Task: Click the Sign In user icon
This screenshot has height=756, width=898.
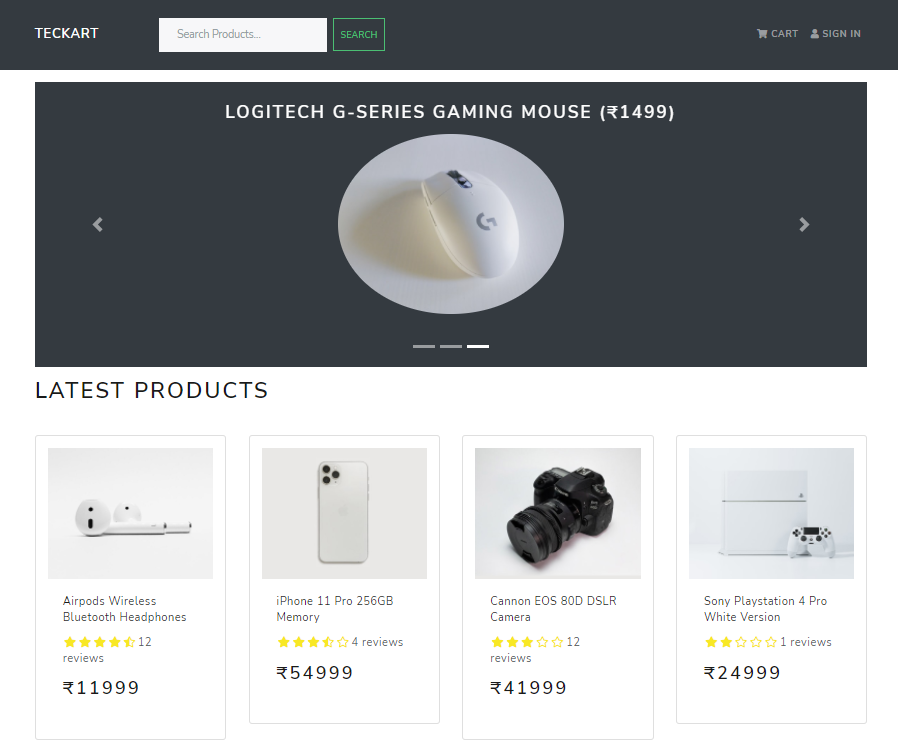Action: [x=814, y=34]
